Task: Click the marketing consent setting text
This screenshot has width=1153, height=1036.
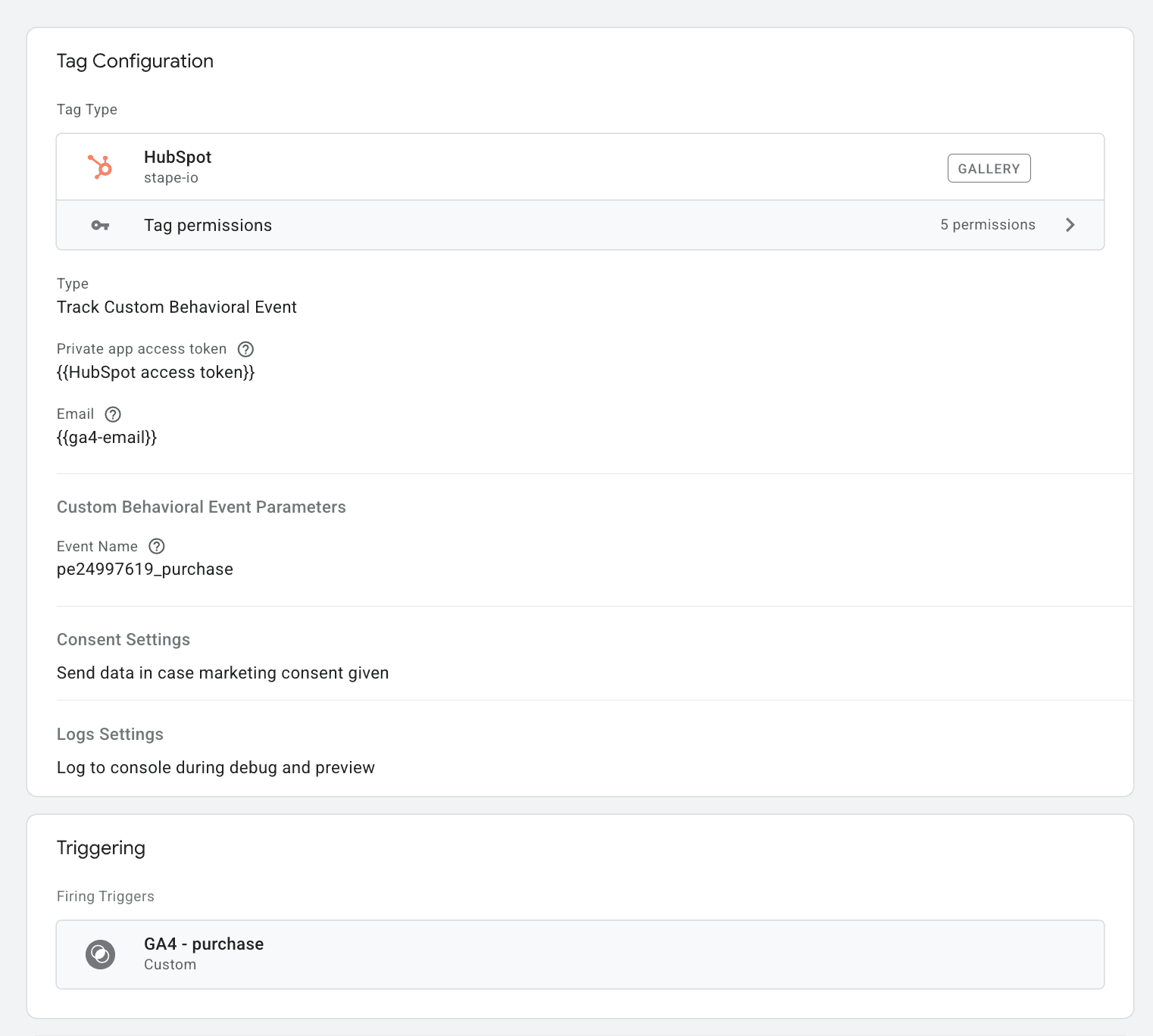Action: coord(223,673)
